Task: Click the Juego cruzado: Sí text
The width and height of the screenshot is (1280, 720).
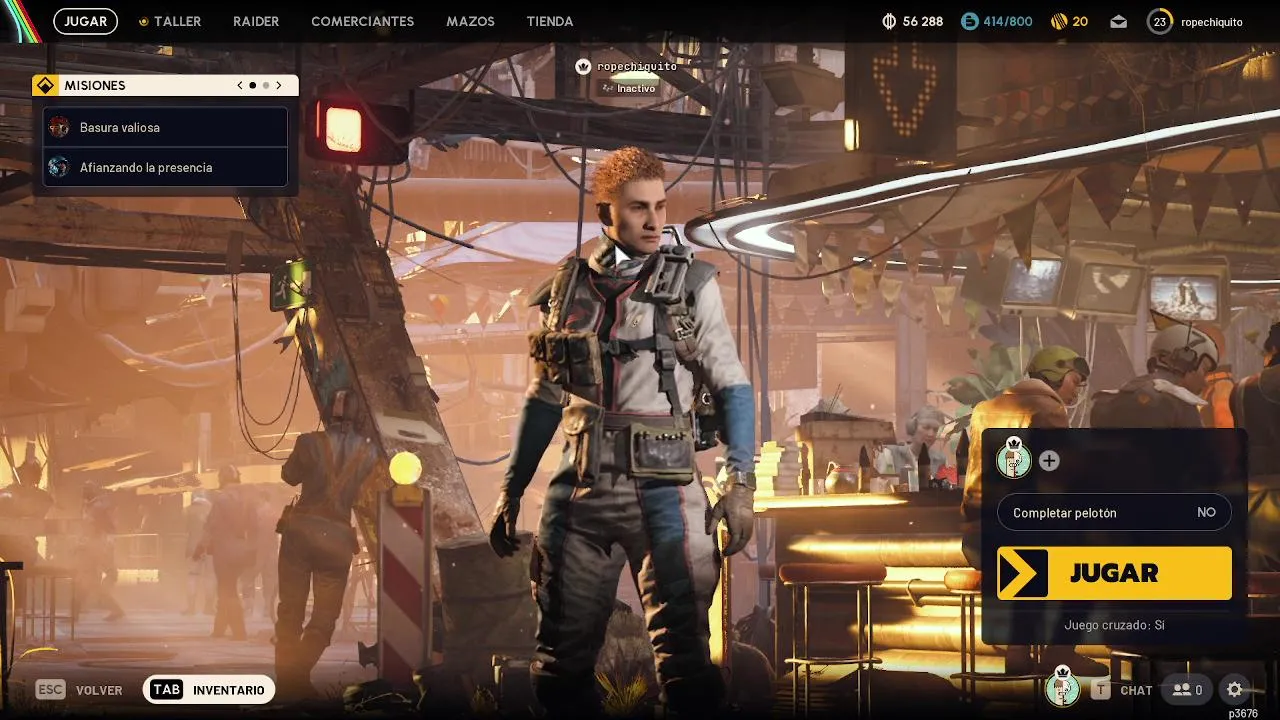Action: point(1114,625)
